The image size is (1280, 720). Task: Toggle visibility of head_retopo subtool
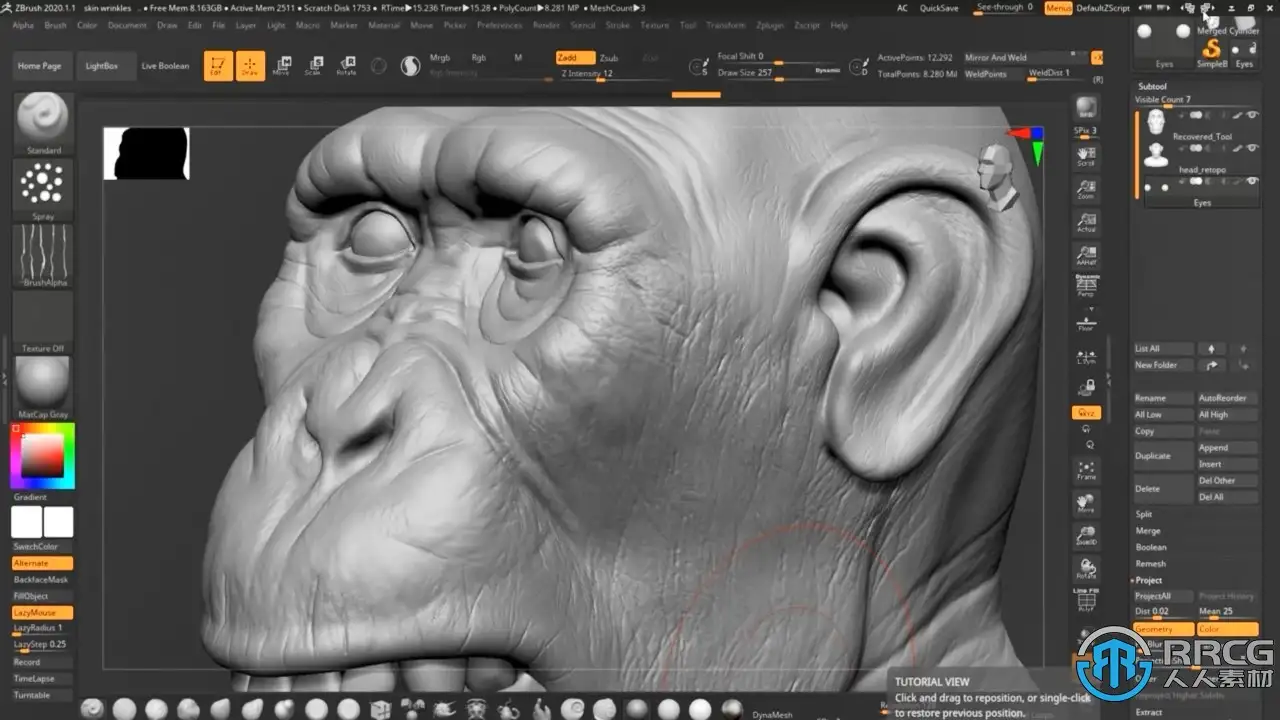(x=1250, y=149)
